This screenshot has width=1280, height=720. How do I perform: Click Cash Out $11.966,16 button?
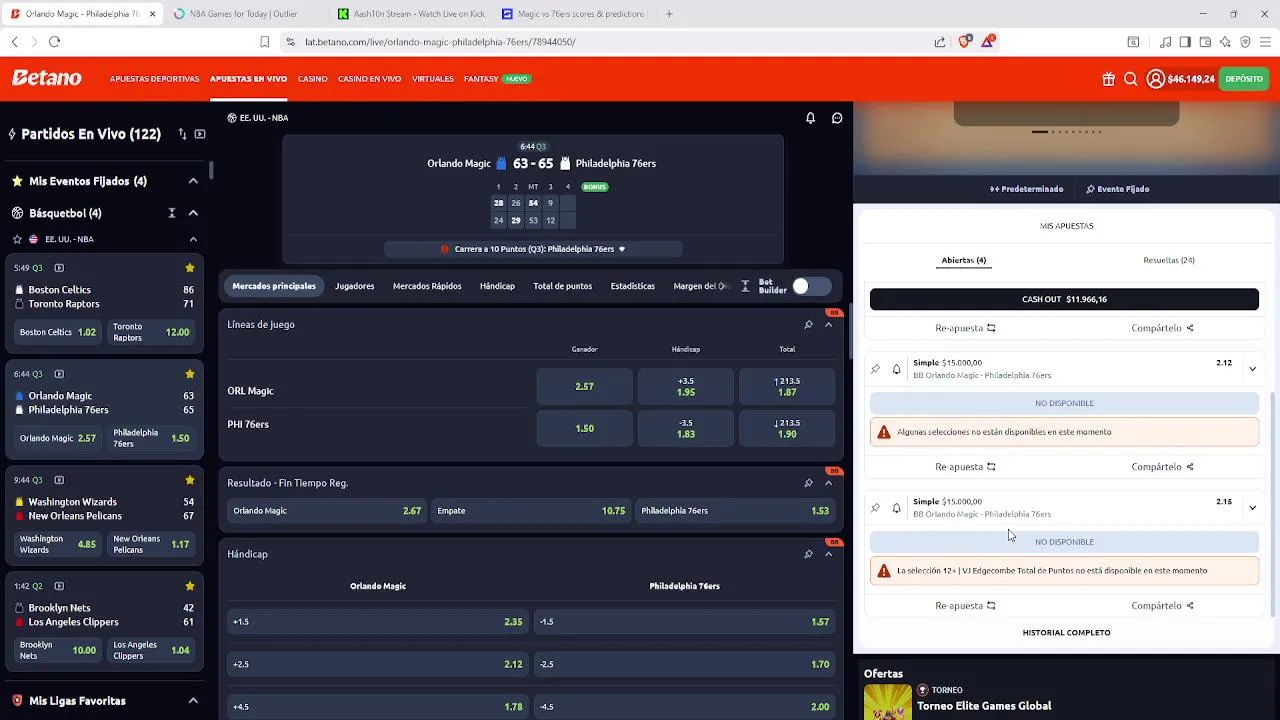point(1064,299)
